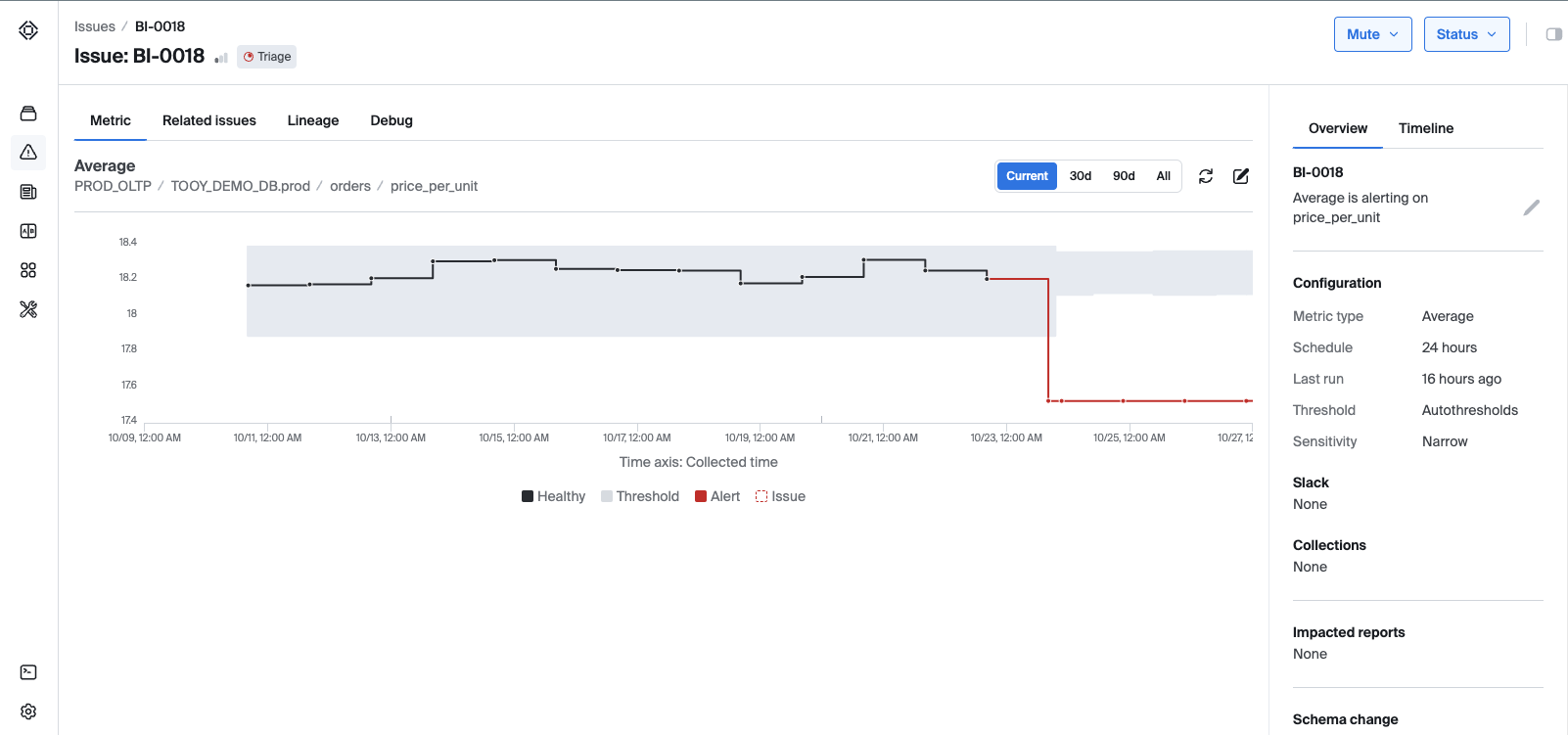
Task: Open the terminal console icon in sidebar
Action: point(28,672)
